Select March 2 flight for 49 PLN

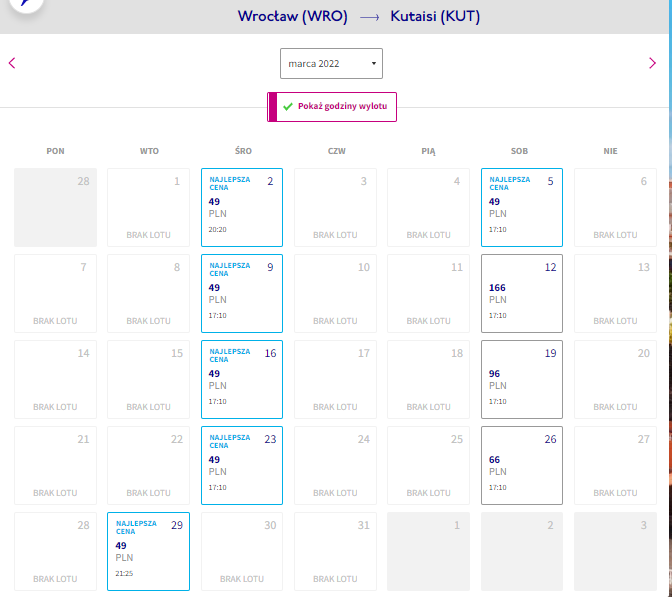(x=242, y=207)
